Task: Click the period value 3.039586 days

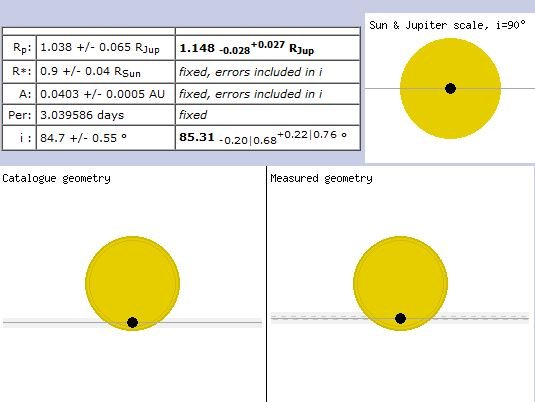Action: [82, 115]
